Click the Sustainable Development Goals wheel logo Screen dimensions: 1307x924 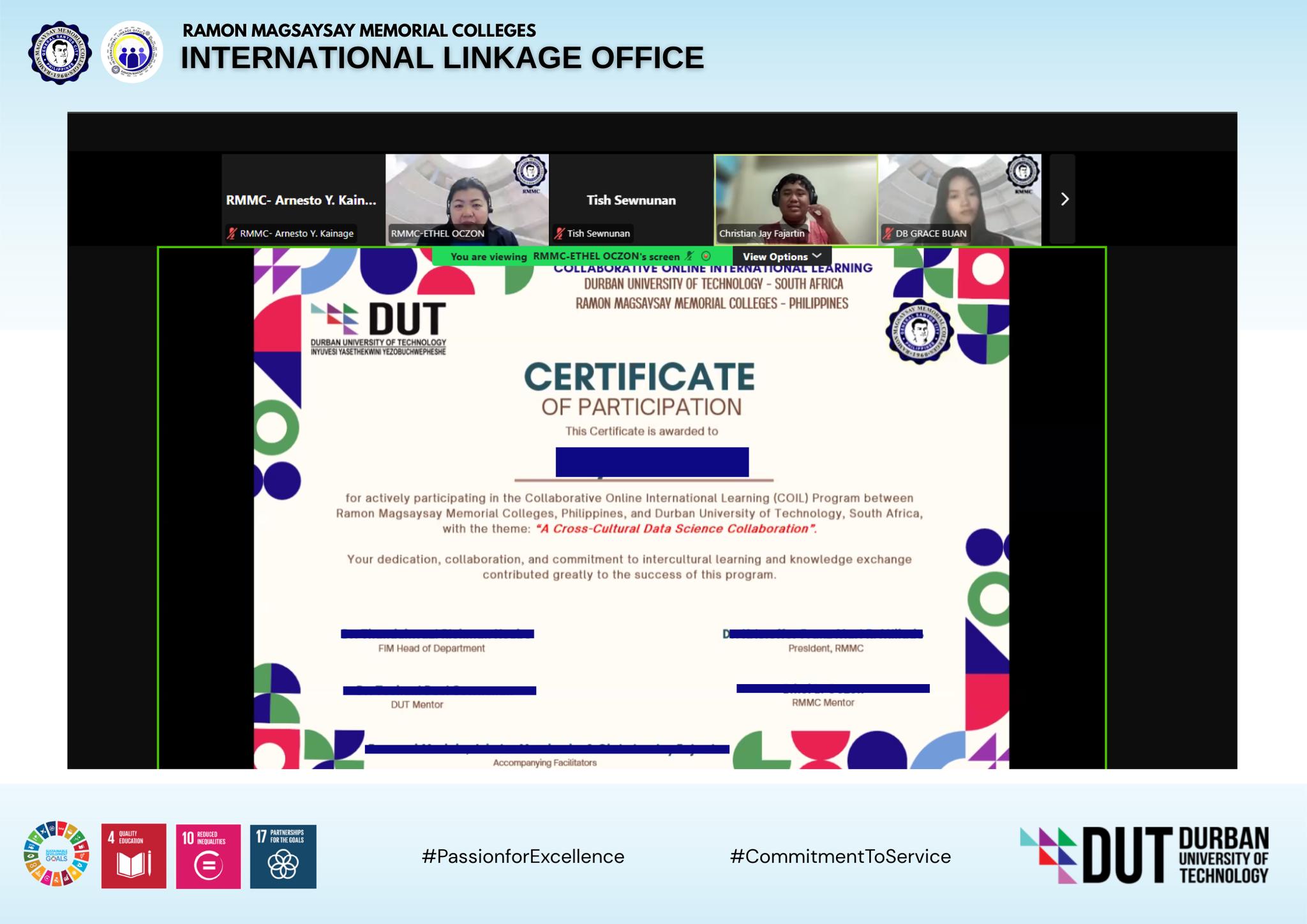(x=56, y=854)
